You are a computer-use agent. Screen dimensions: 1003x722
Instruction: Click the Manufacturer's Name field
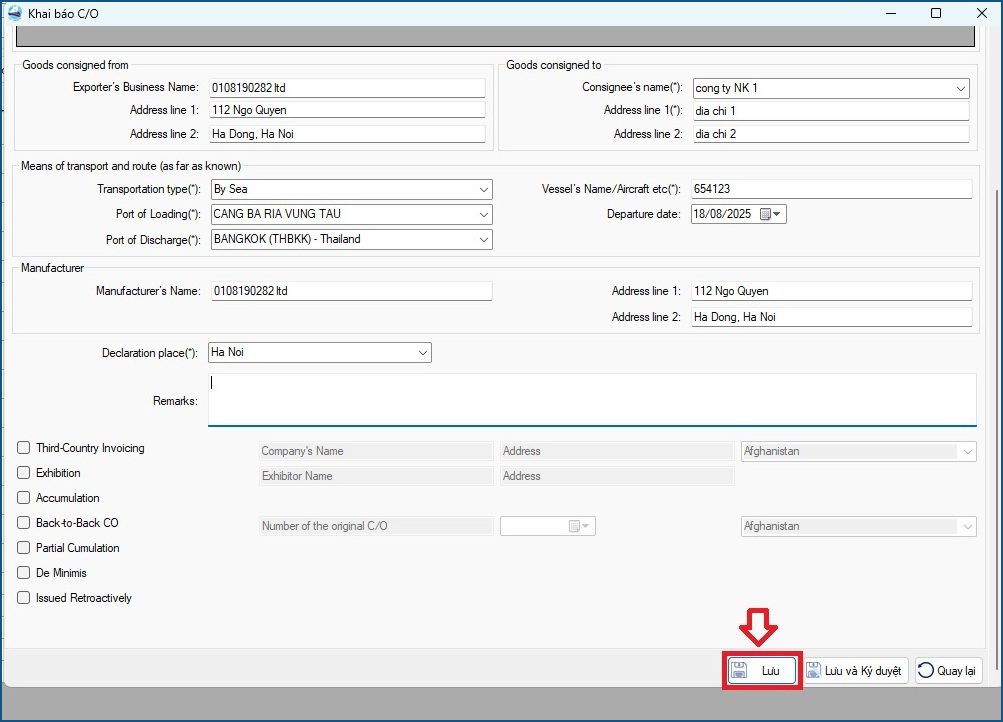351,291
